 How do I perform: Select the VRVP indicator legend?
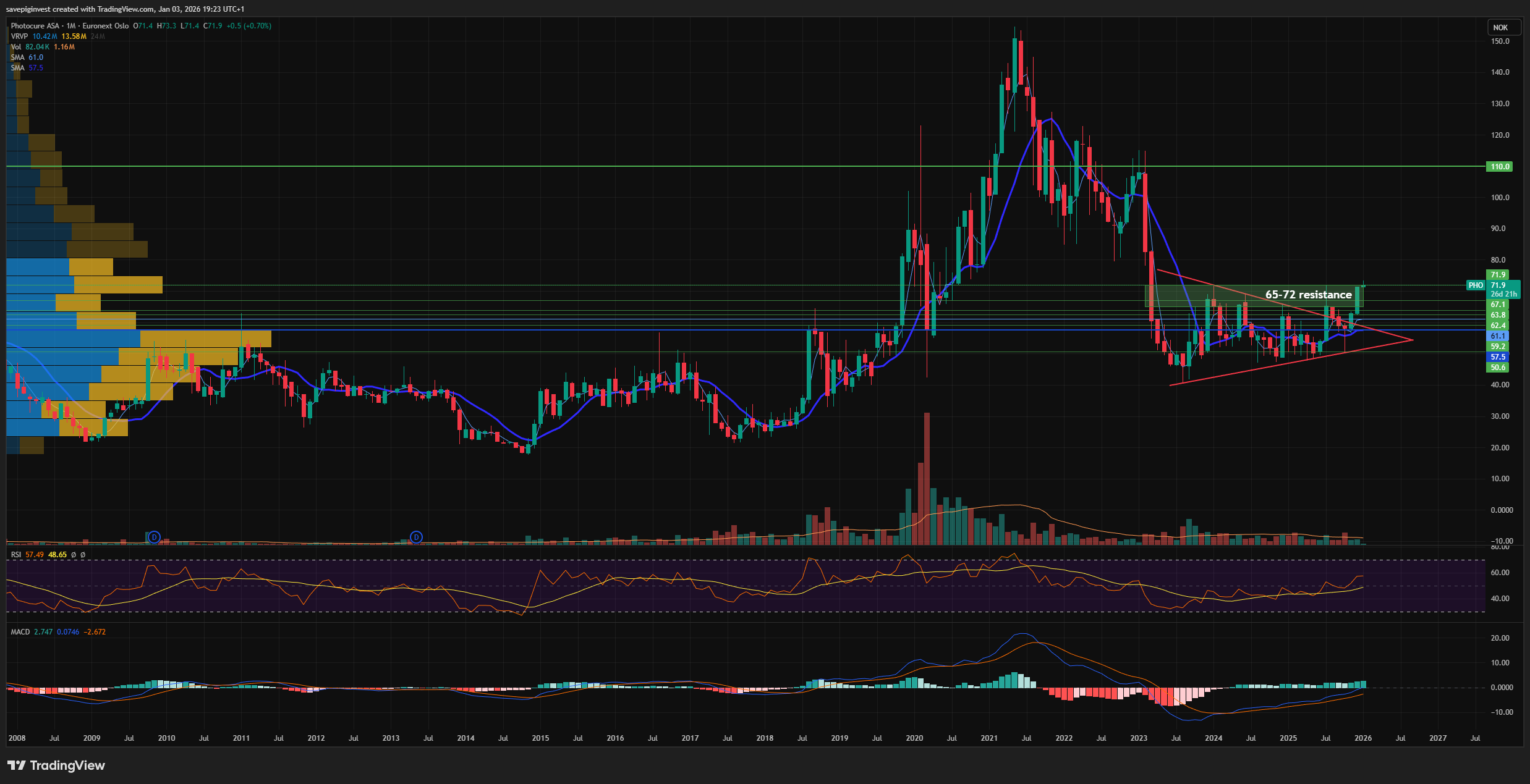click(x=19, y=36)
